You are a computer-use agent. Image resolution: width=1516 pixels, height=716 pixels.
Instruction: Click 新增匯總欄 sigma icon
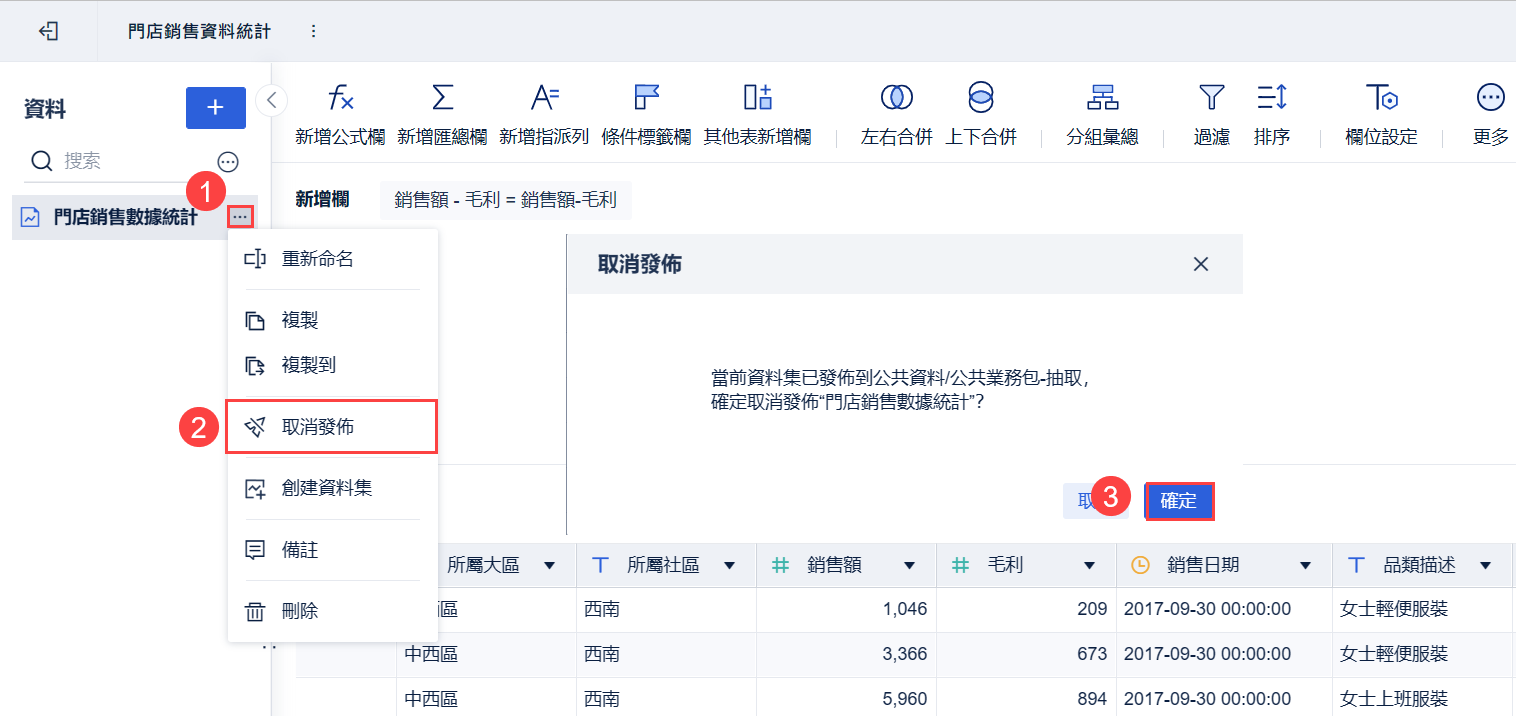pos(442,97)
